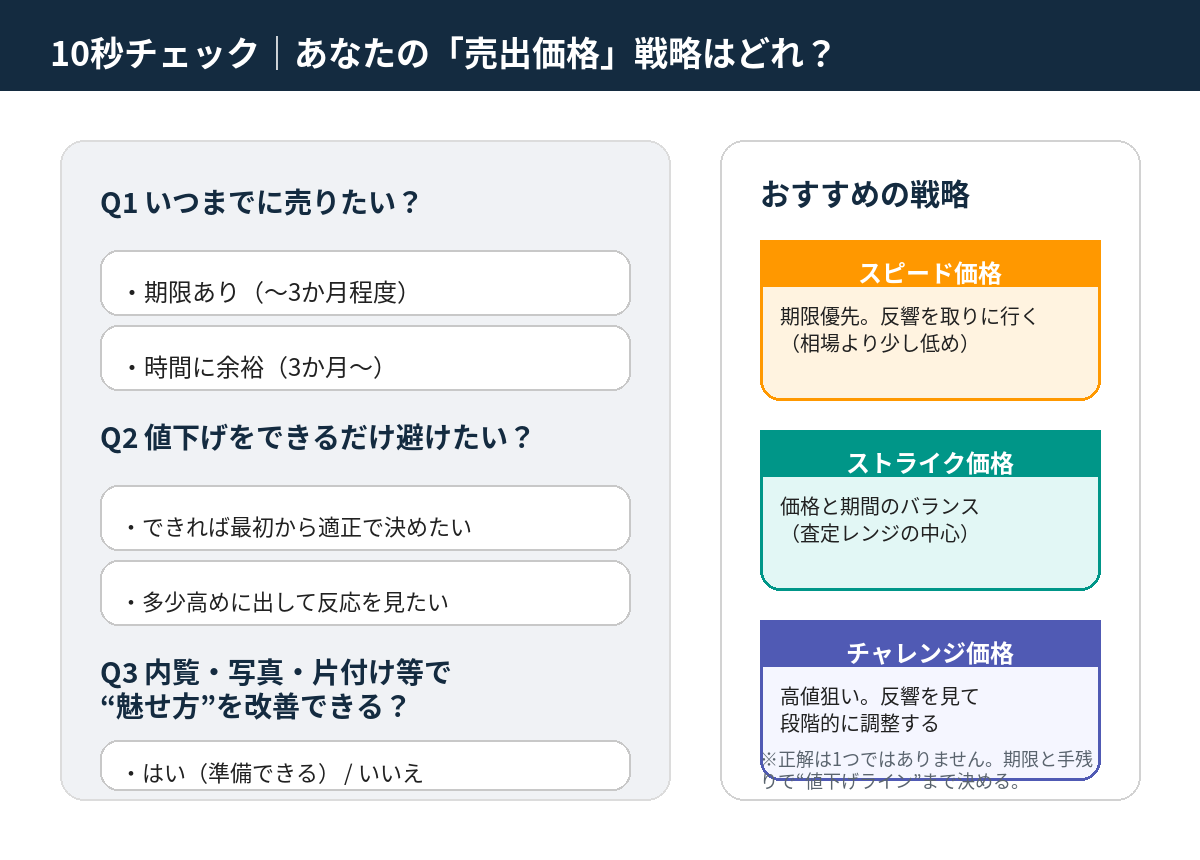Open the スピード価格 strategy description
1200x860 pixels.
click(x=909, y=317)
